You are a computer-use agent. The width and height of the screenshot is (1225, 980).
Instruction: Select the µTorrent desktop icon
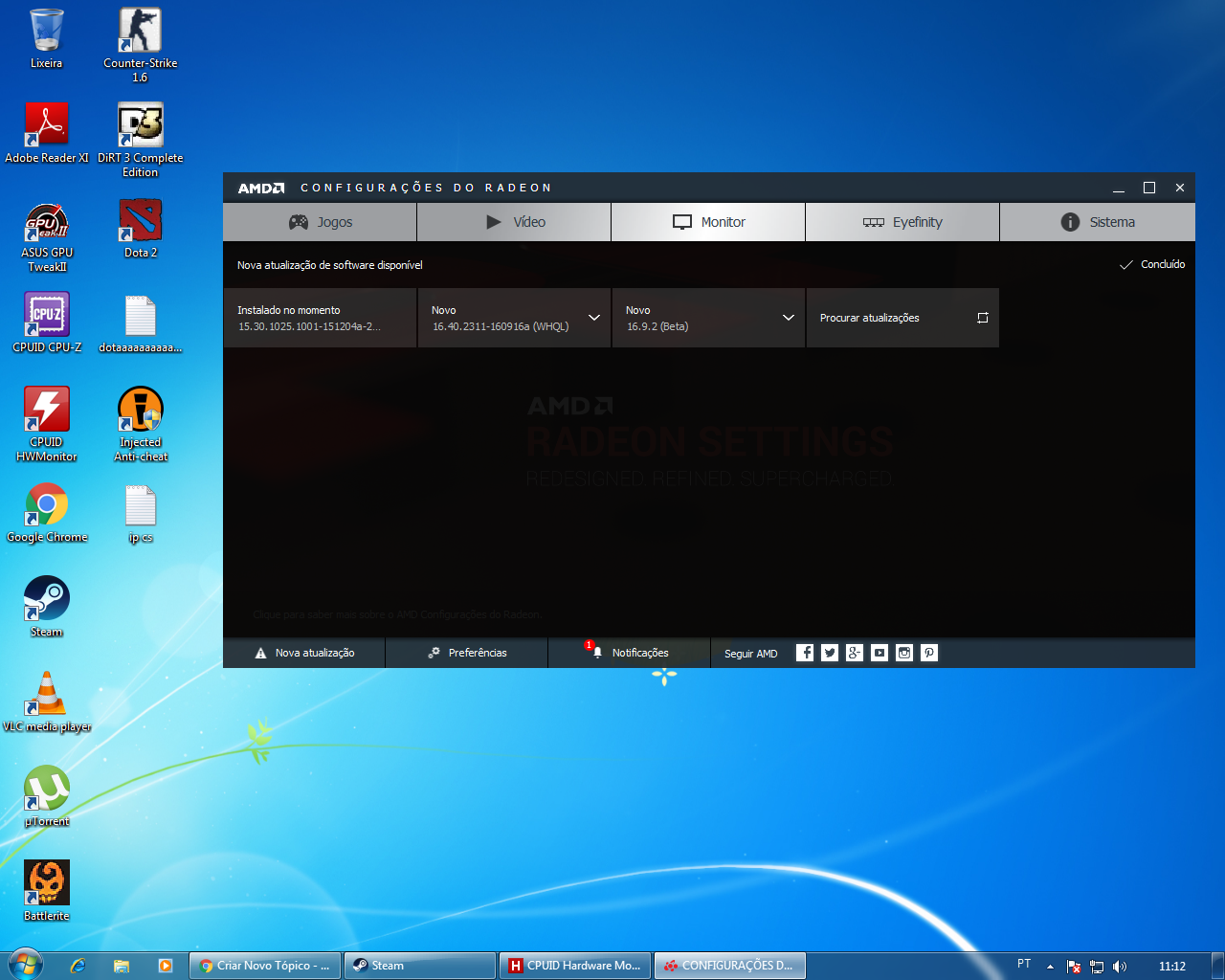pyautogui.click(x=47, y=797)
